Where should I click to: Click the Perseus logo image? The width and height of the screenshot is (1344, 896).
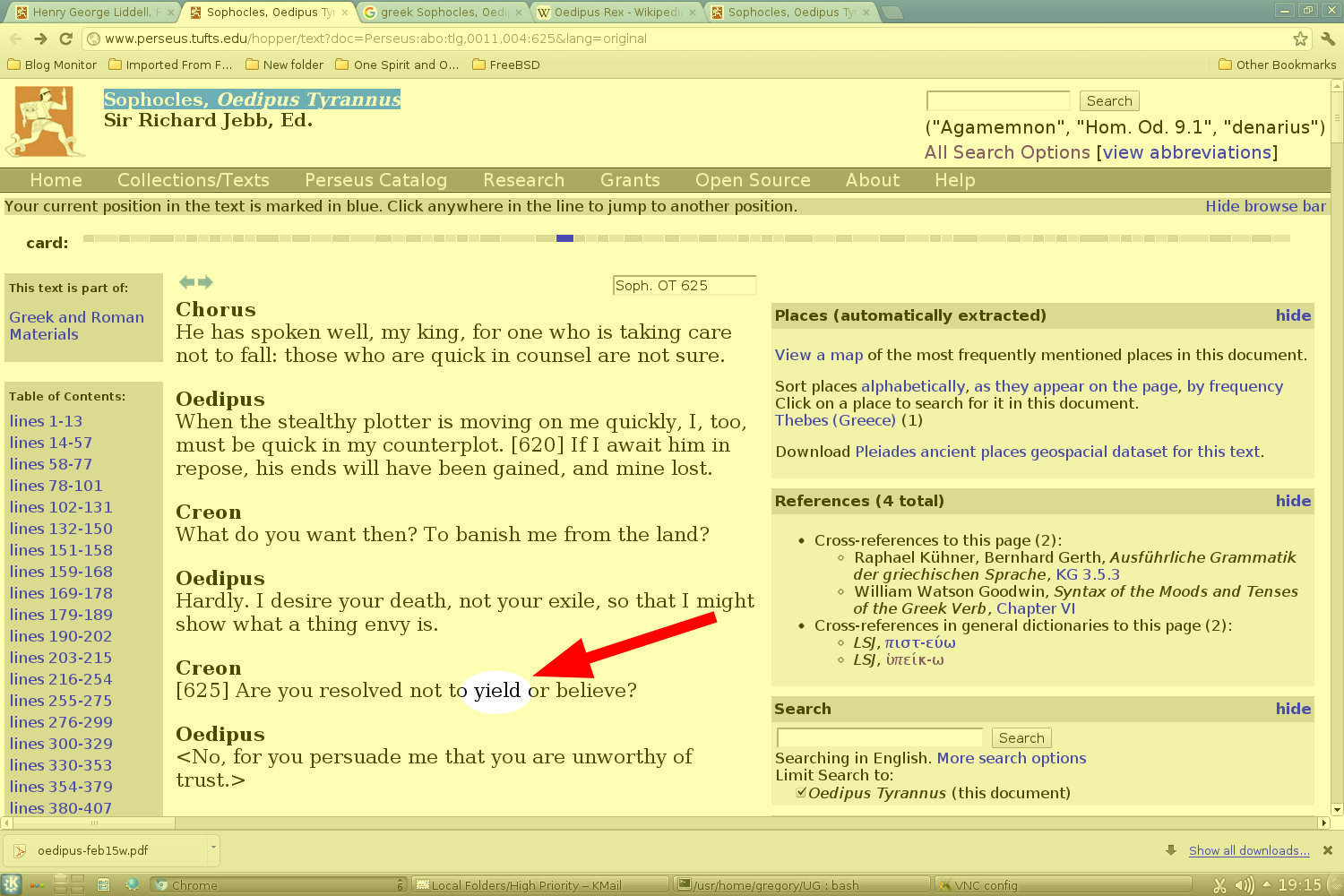tap(45, 122)
